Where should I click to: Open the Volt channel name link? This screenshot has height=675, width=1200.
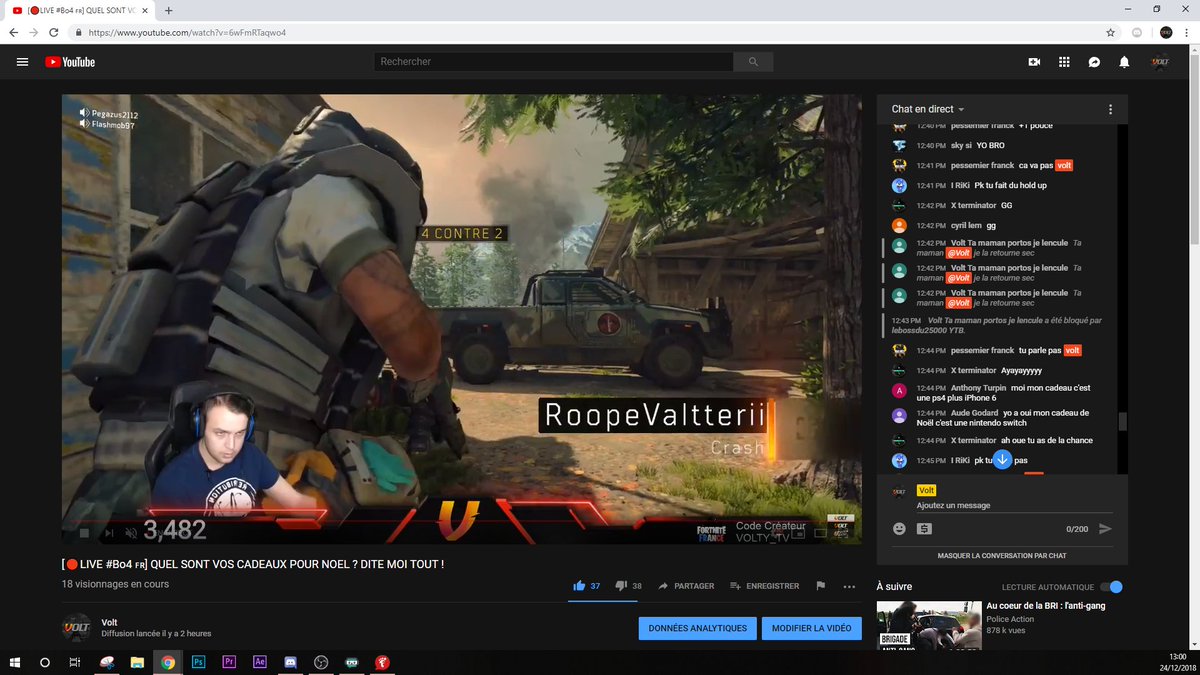pyautogui.click(x=109, y=622)
